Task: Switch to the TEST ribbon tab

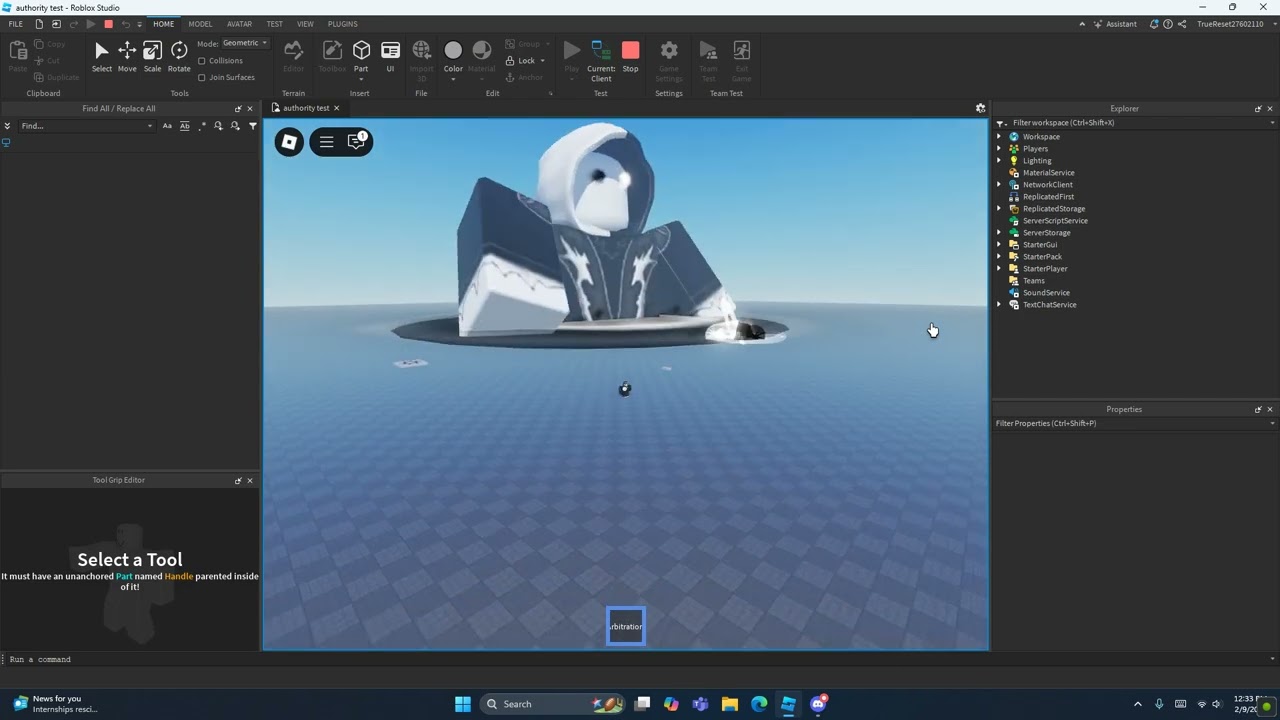Action: coord(274,24)
